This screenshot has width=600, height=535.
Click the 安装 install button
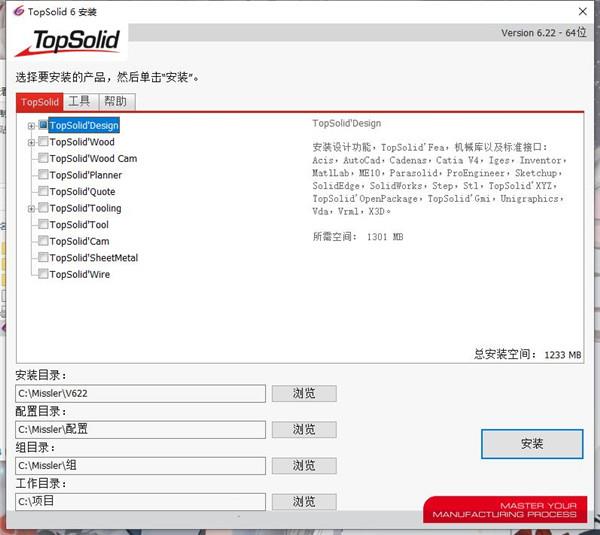click(532, 444)
